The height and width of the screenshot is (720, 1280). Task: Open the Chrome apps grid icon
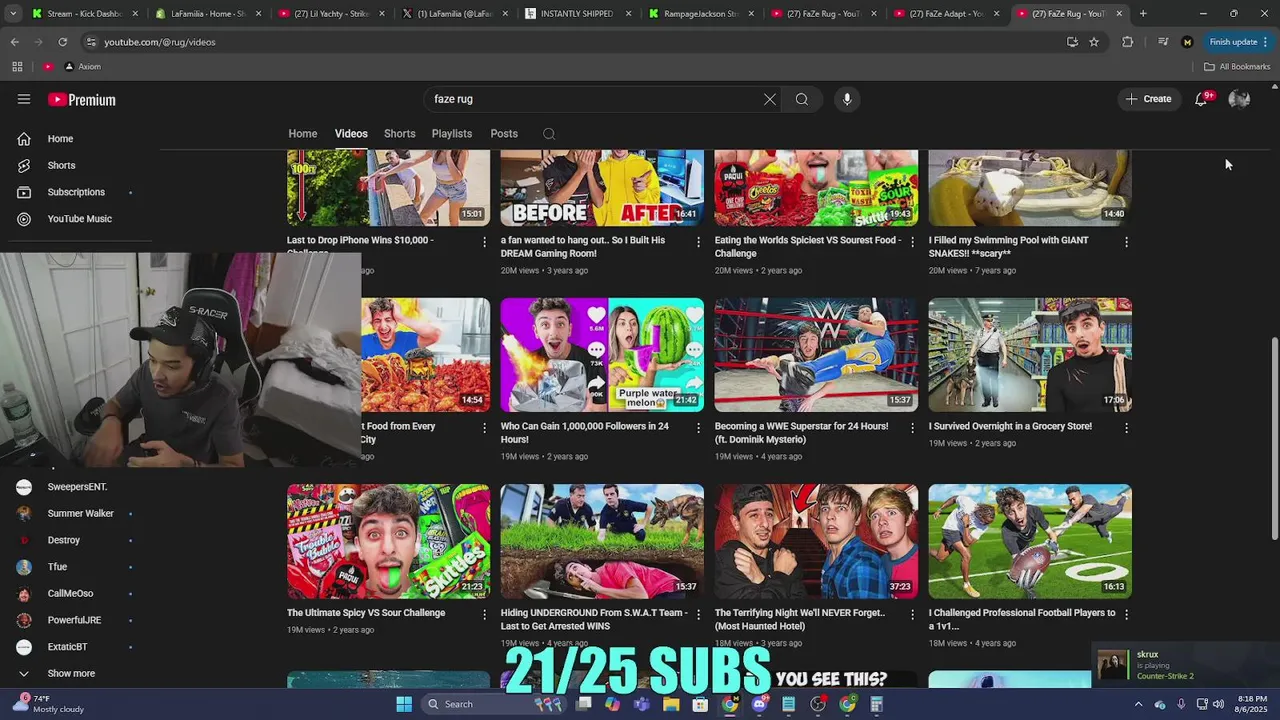click(17, 67)
